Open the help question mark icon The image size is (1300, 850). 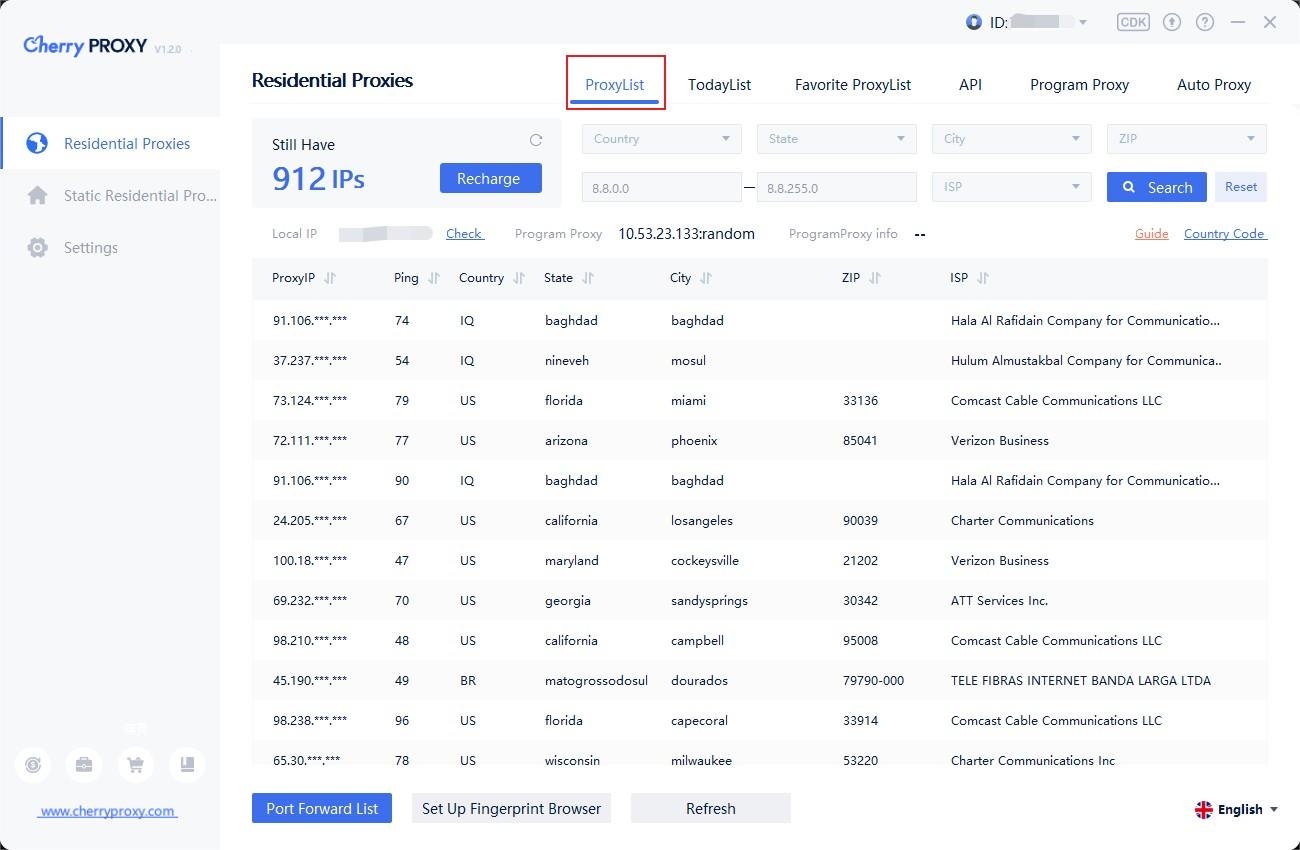click(1205, 22)
